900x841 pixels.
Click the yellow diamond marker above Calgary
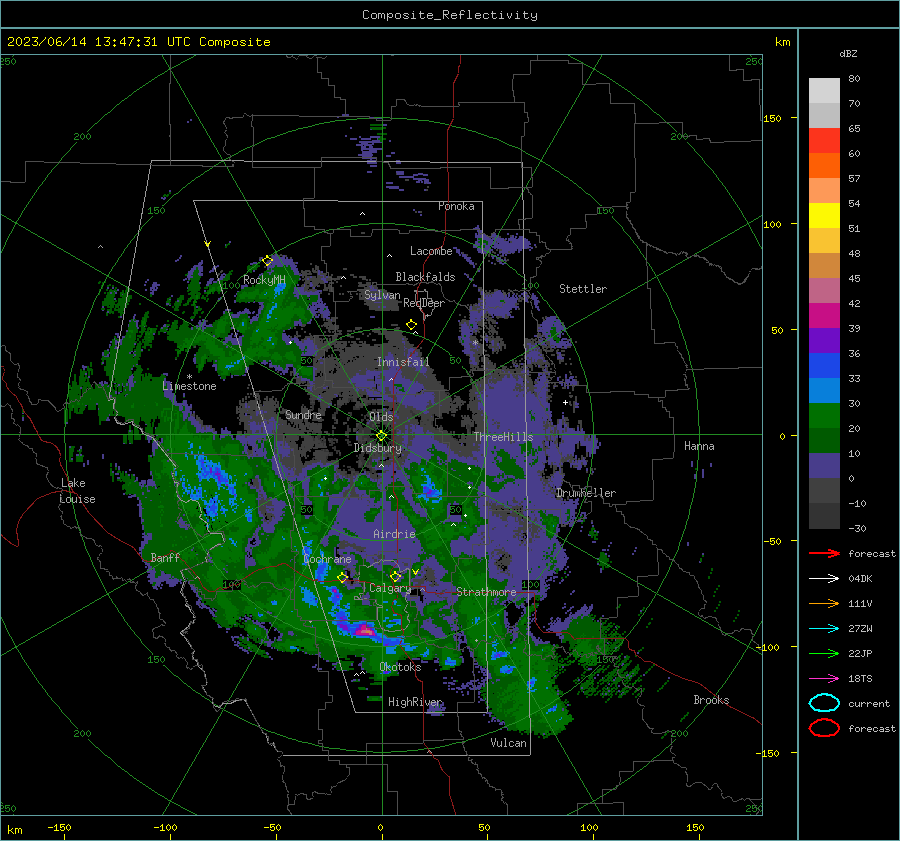(395, 576)
